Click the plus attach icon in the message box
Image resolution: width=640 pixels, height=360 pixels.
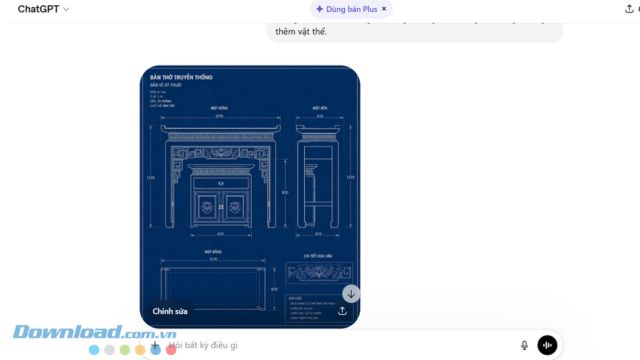[x=155, y=345]
